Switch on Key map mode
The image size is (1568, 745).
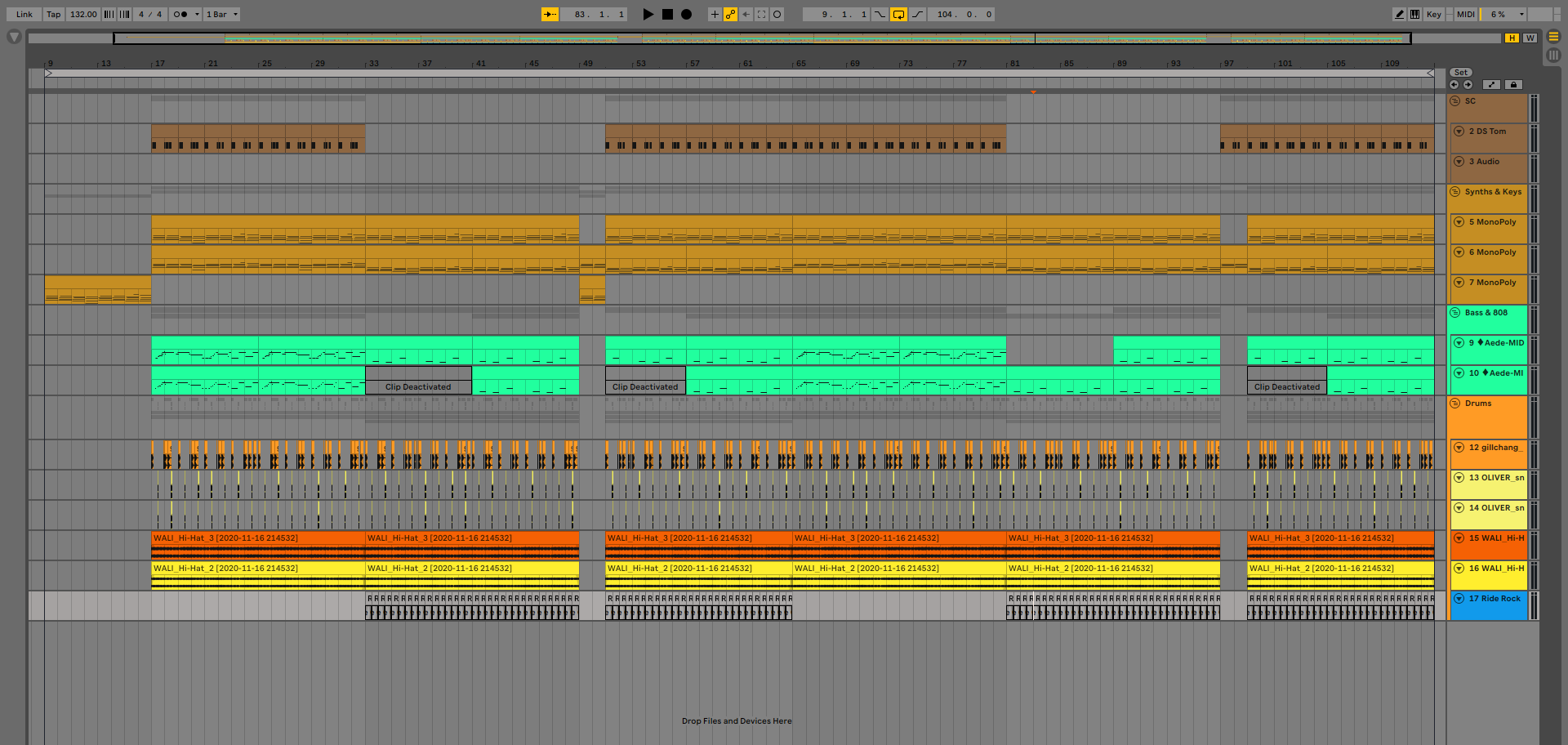click(1433, 15)
